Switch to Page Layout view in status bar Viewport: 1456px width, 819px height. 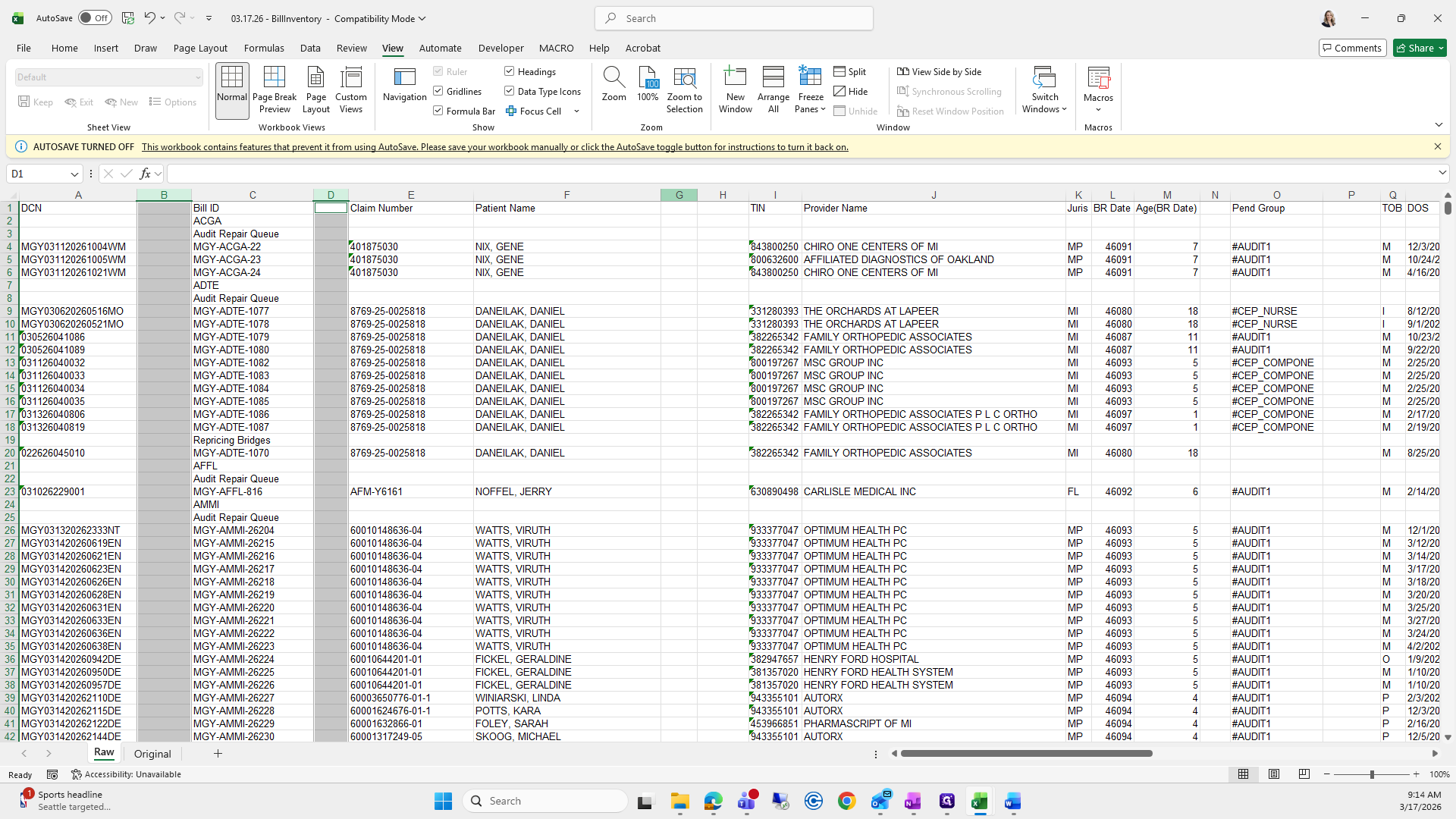pyautogui.click(x=1274, y=774)
